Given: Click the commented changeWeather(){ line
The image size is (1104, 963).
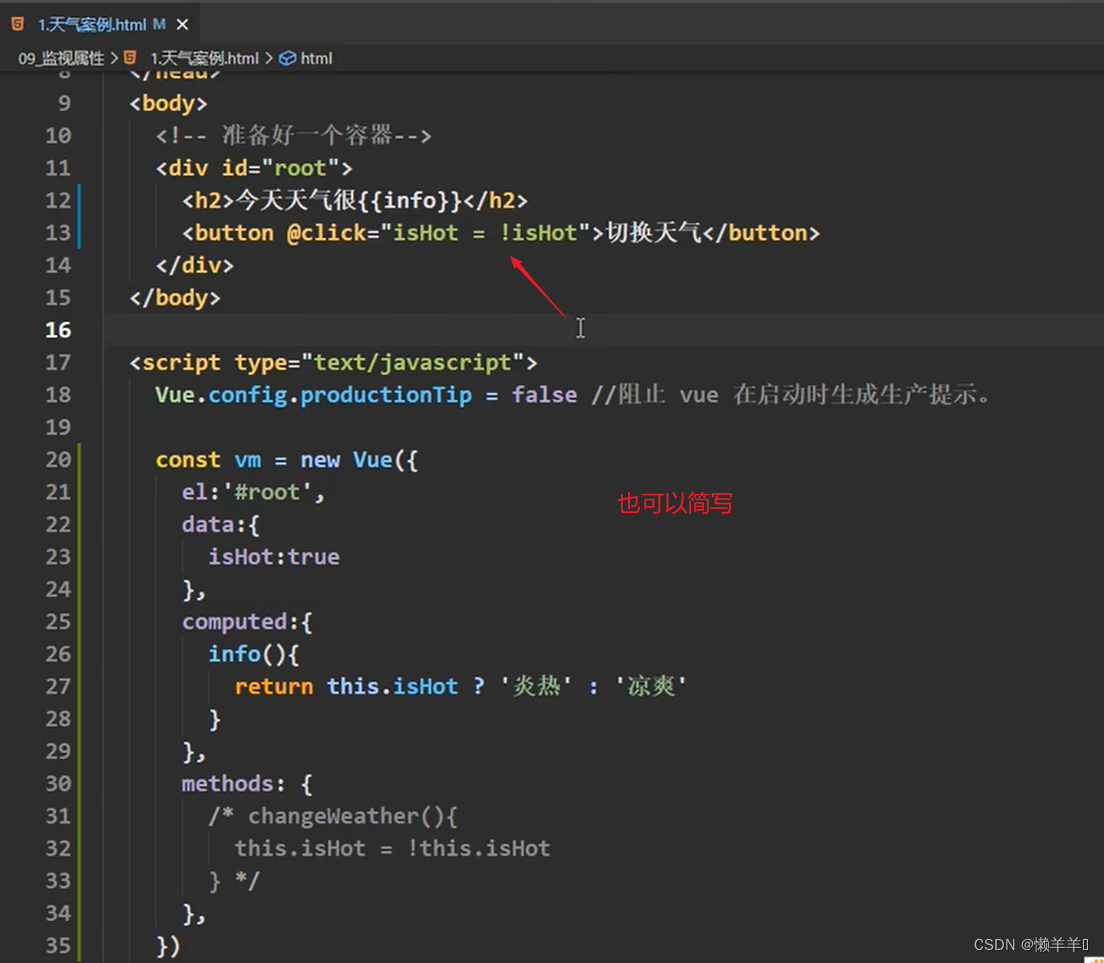Looking at the screenshot, I should click(333, 816).
